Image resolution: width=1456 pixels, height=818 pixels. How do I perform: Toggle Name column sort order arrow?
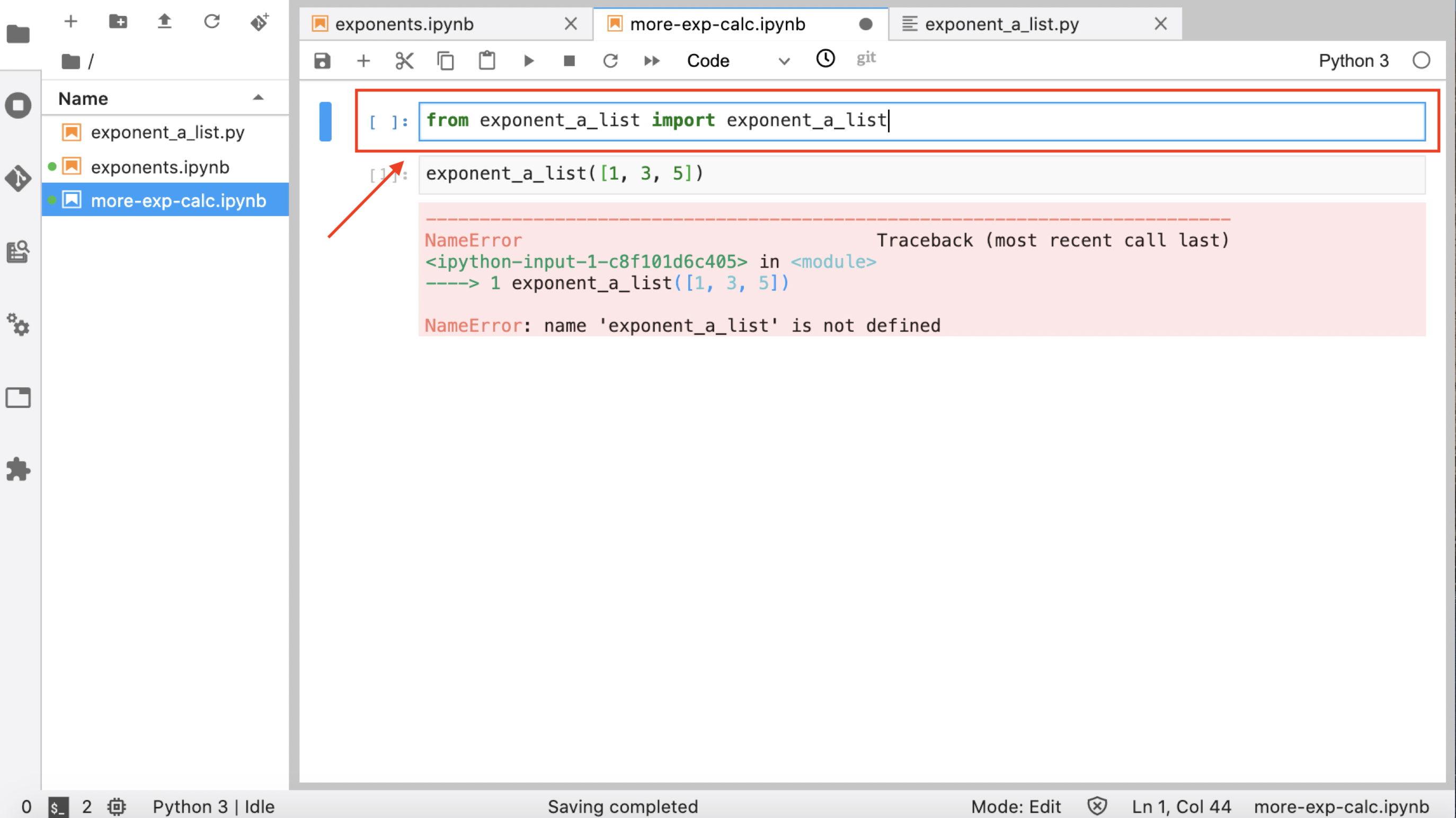(259, 98)
